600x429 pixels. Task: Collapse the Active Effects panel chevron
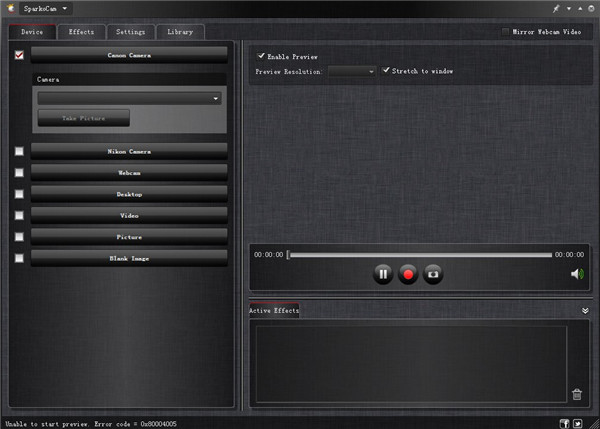(585, 310)
